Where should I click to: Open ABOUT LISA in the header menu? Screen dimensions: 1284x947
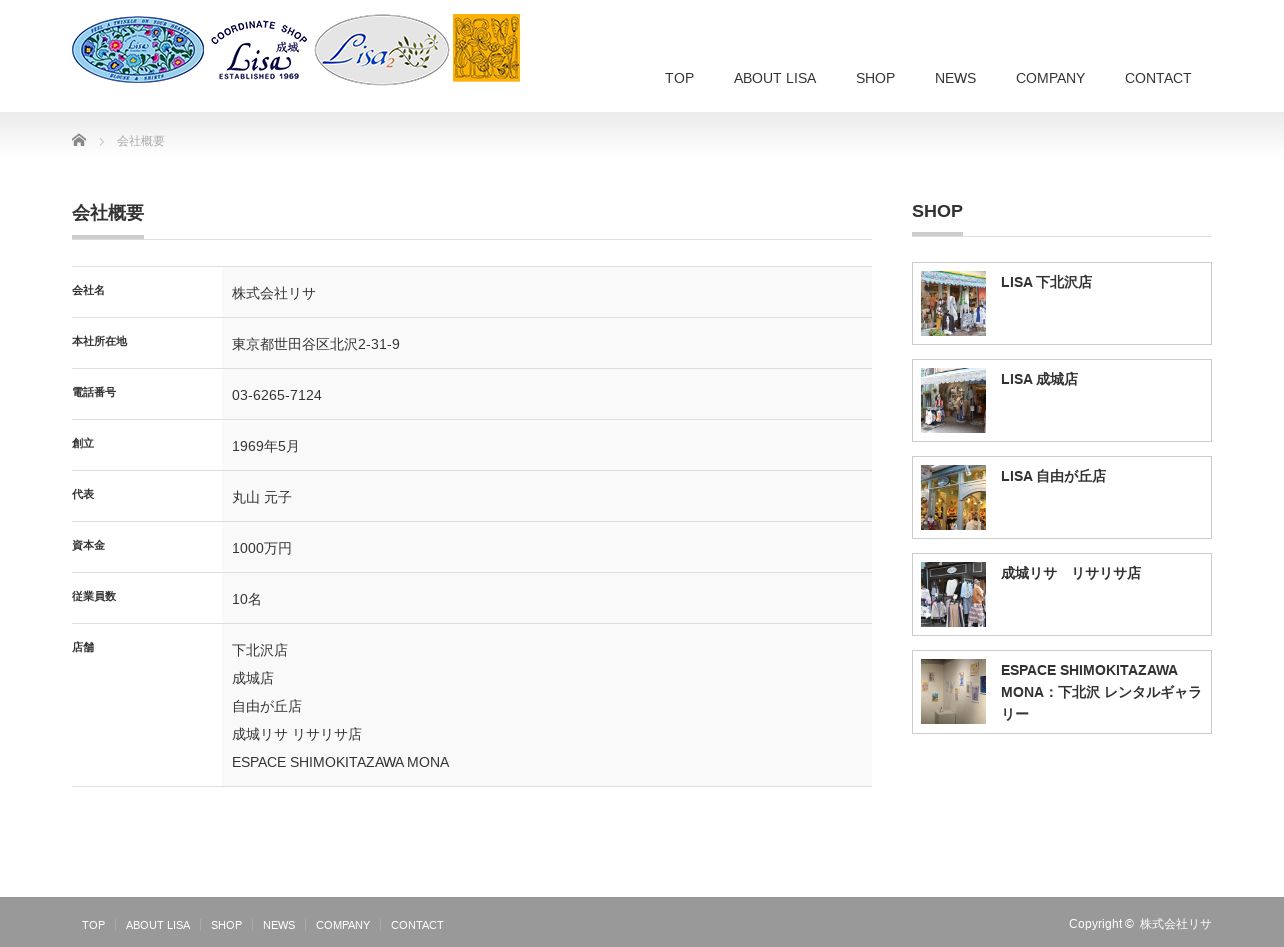point(775,78)
